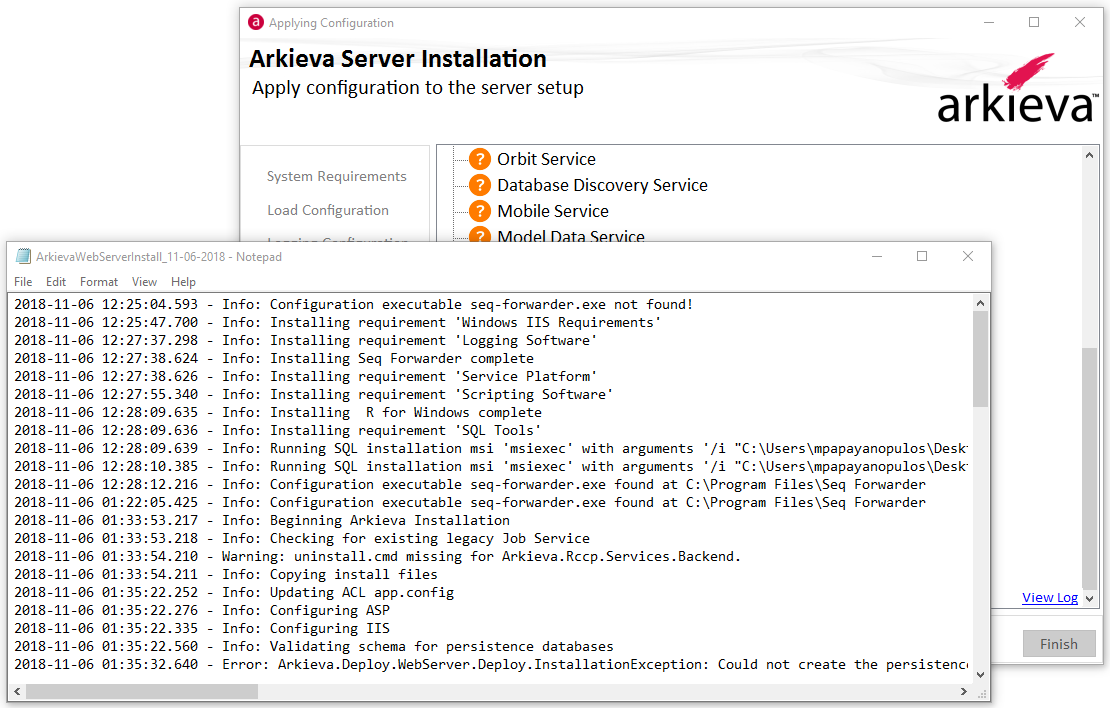Click the Finish button in installer
This screenshot has height=708, width=1110.
(1059, 644)
